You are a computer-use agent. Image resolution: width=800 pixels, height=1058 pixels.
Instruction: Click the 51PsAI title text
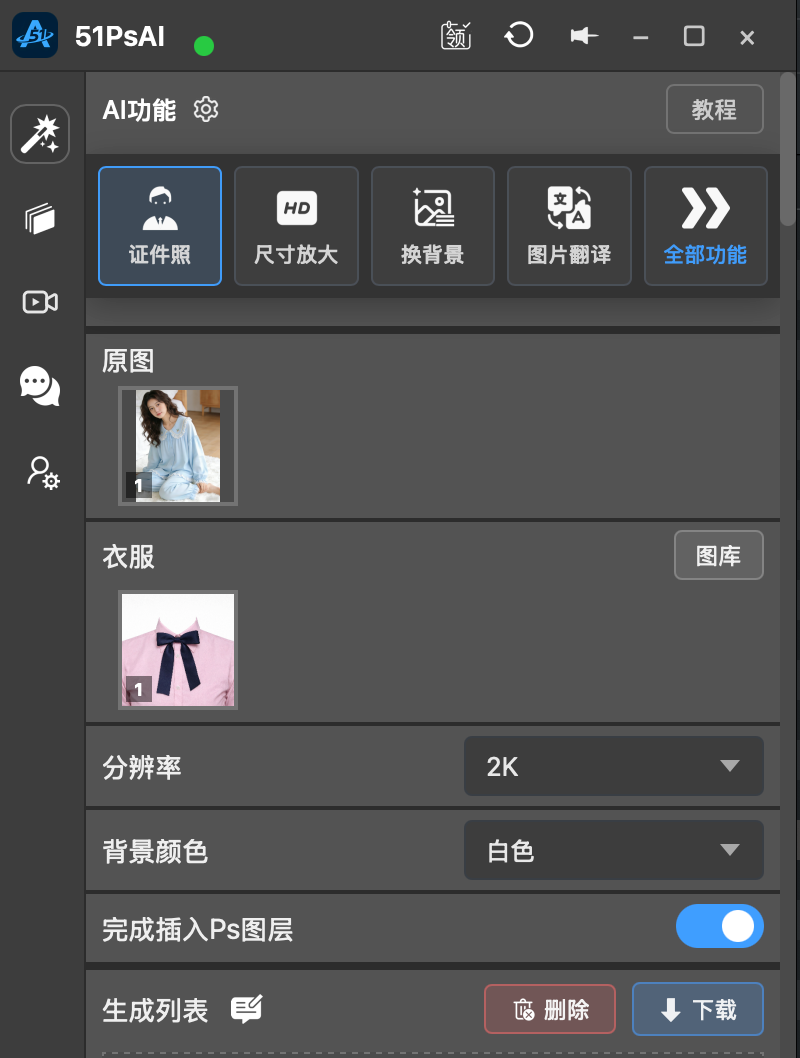click(120, 36)
